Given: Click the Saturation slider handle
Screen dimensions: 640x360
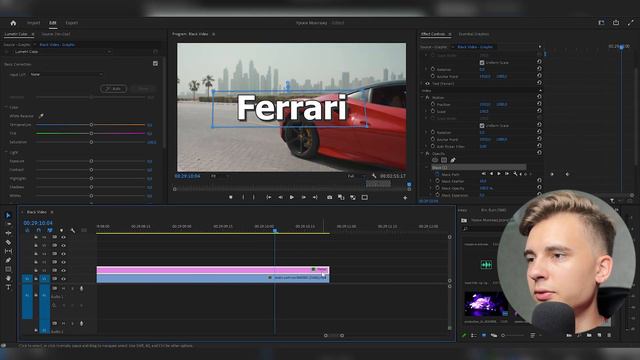Looking at the screenshot, I should point(91,142).
